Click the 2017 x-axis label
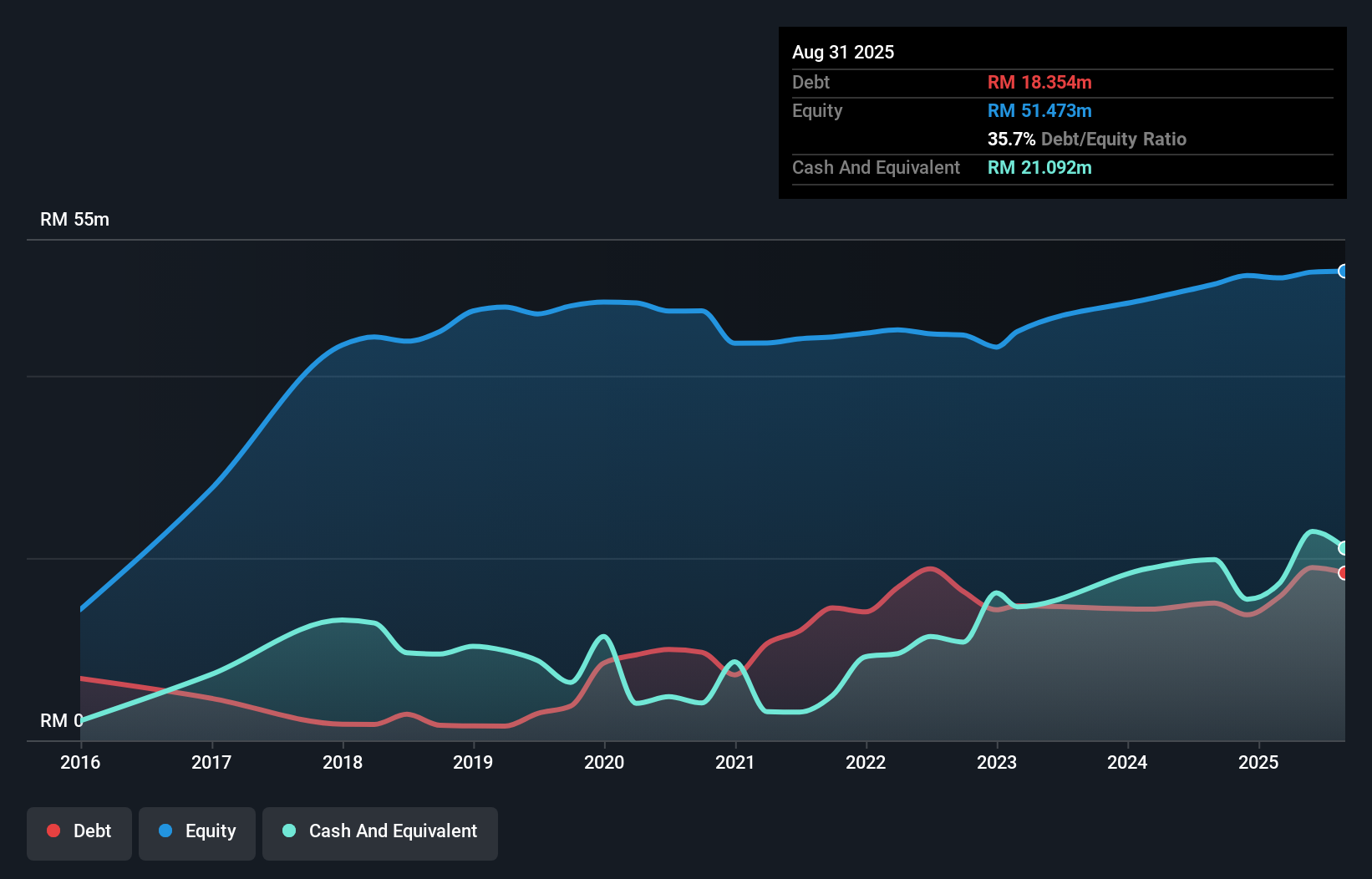This screenshot has width=1372, height=879. click(211, 762)
